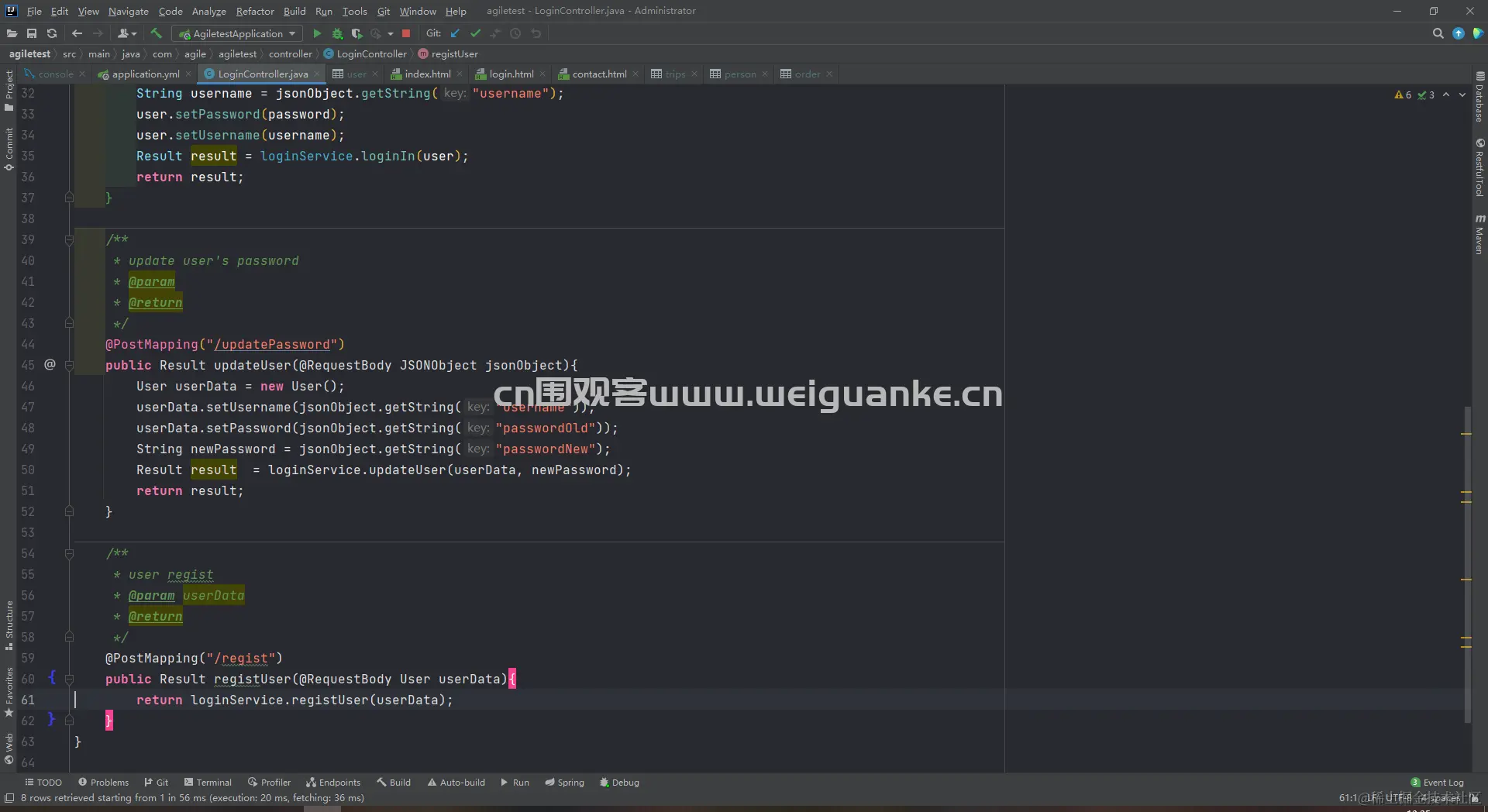Open the Event Log panel
Viewport: 1488px width, 812px height.
pyautogui.click(x=1437, y=783)
